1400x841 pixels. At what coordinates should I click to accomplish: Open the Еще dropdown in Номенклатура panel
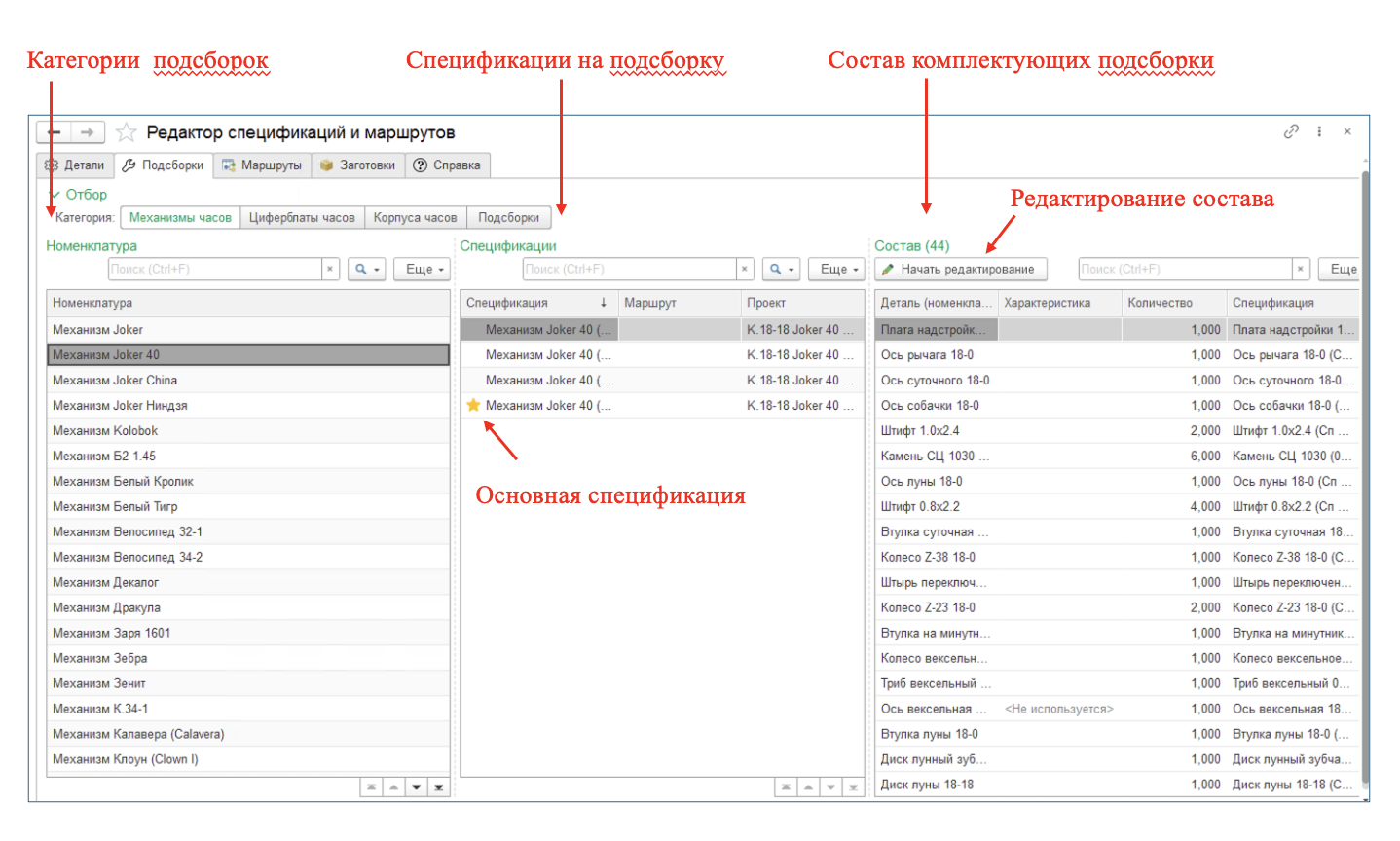pyautogui.click(x=424, y=270)
